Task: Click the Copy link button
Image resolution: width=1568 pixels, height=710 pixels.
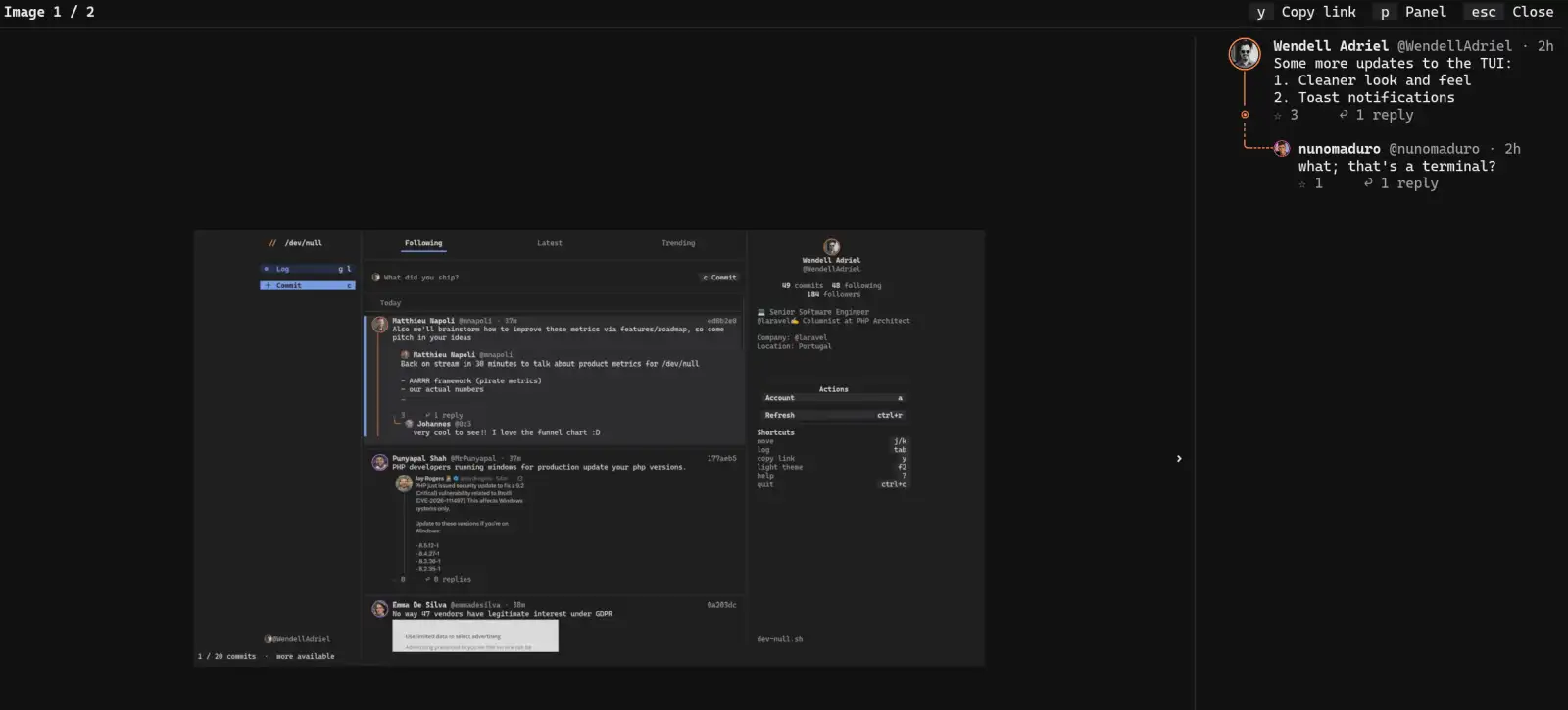Action: click(1303, 12)
